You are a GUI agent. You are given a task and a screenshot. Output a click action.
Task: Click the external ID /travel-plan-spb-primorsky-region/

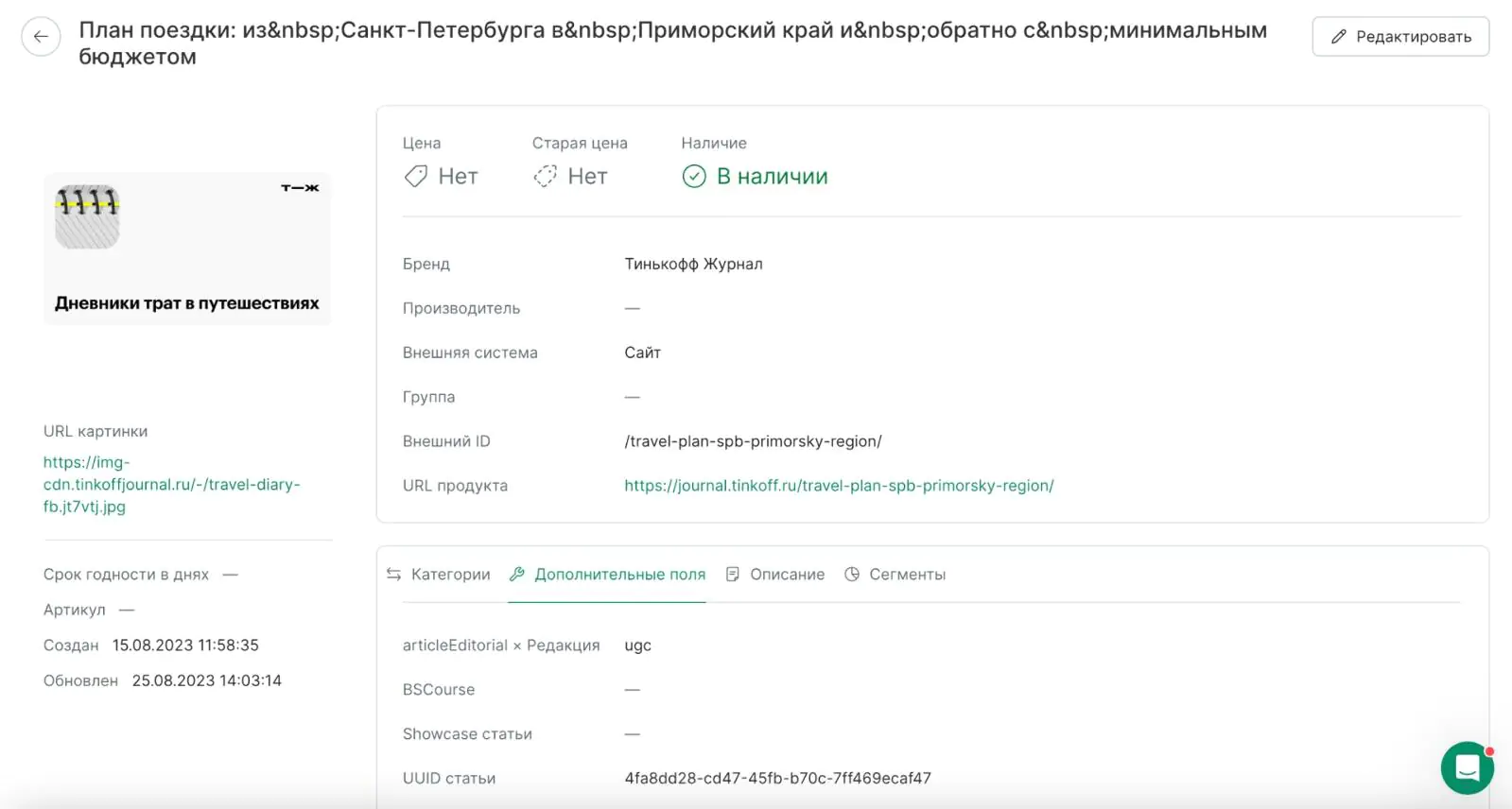pos(753,441)
